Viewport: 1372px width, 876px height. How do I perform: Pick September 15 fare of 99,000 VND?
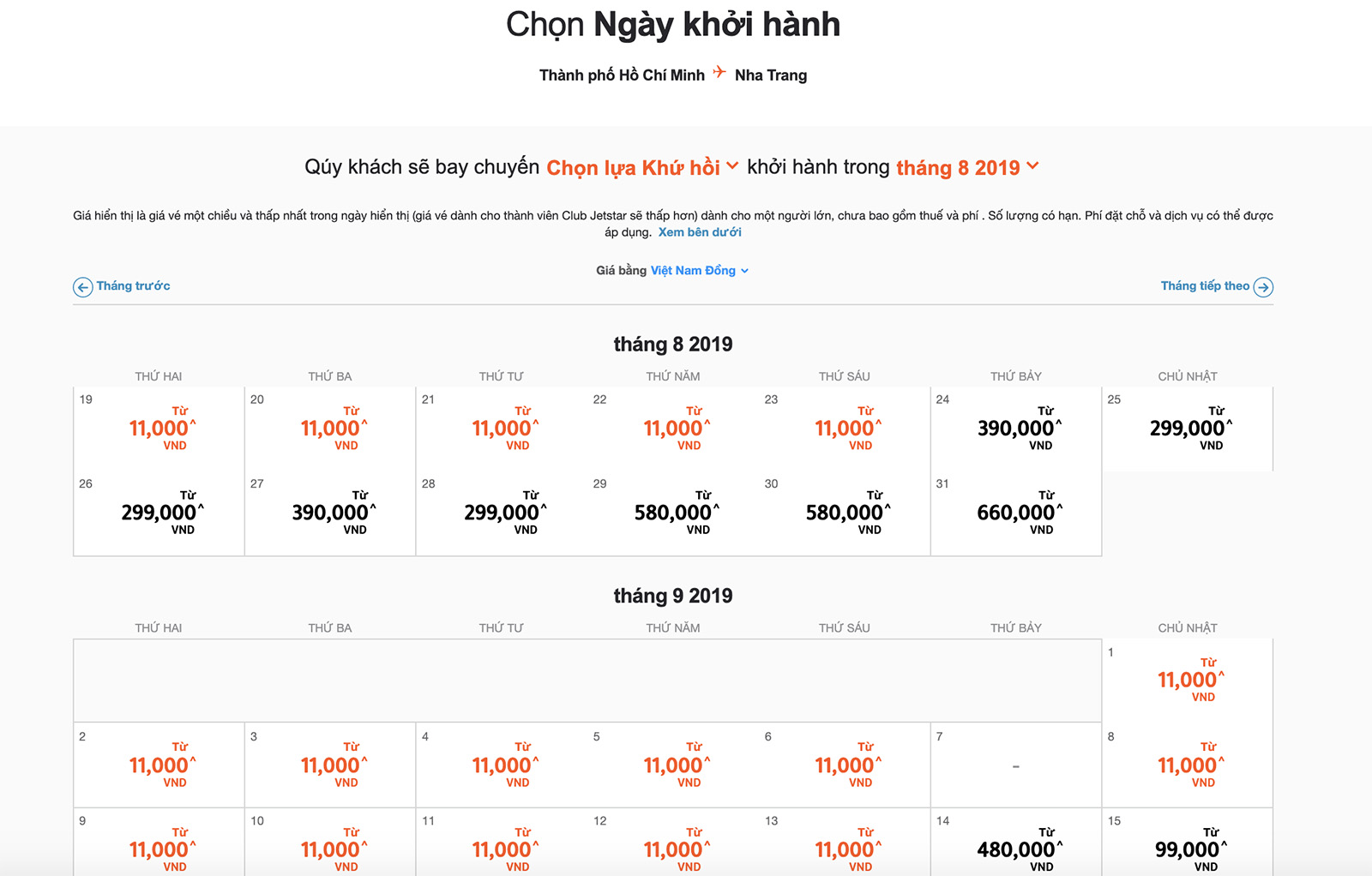pos(1188,849)
